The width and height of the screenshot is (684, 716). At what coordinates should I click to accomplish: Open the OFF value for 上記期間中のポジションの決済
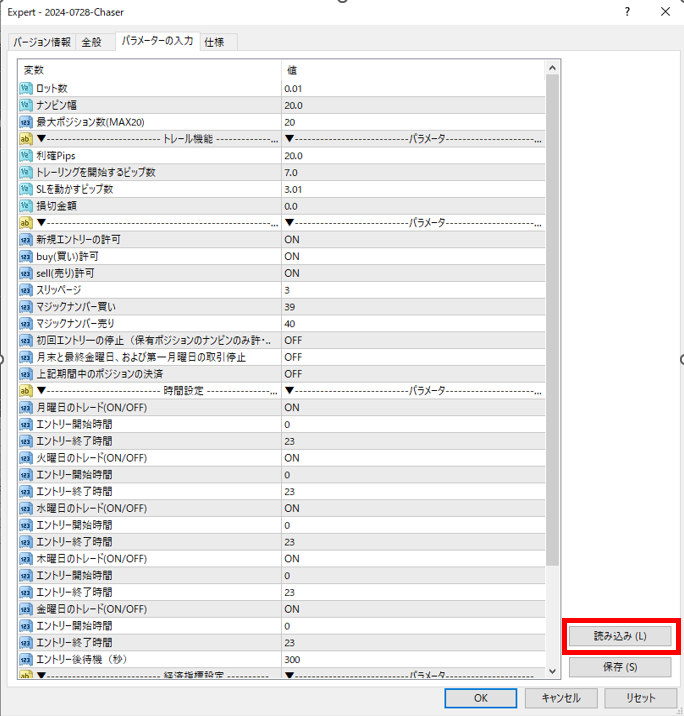coord(293,374)
